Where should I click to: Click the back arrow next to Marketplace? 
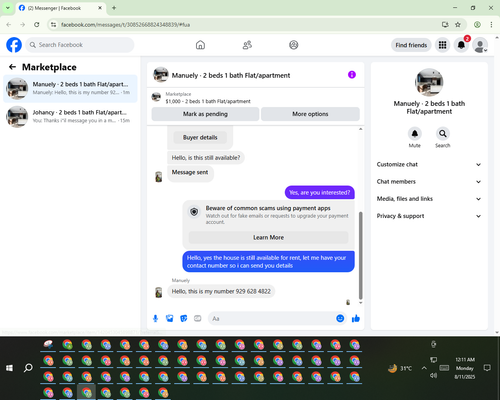pos(12,67)
